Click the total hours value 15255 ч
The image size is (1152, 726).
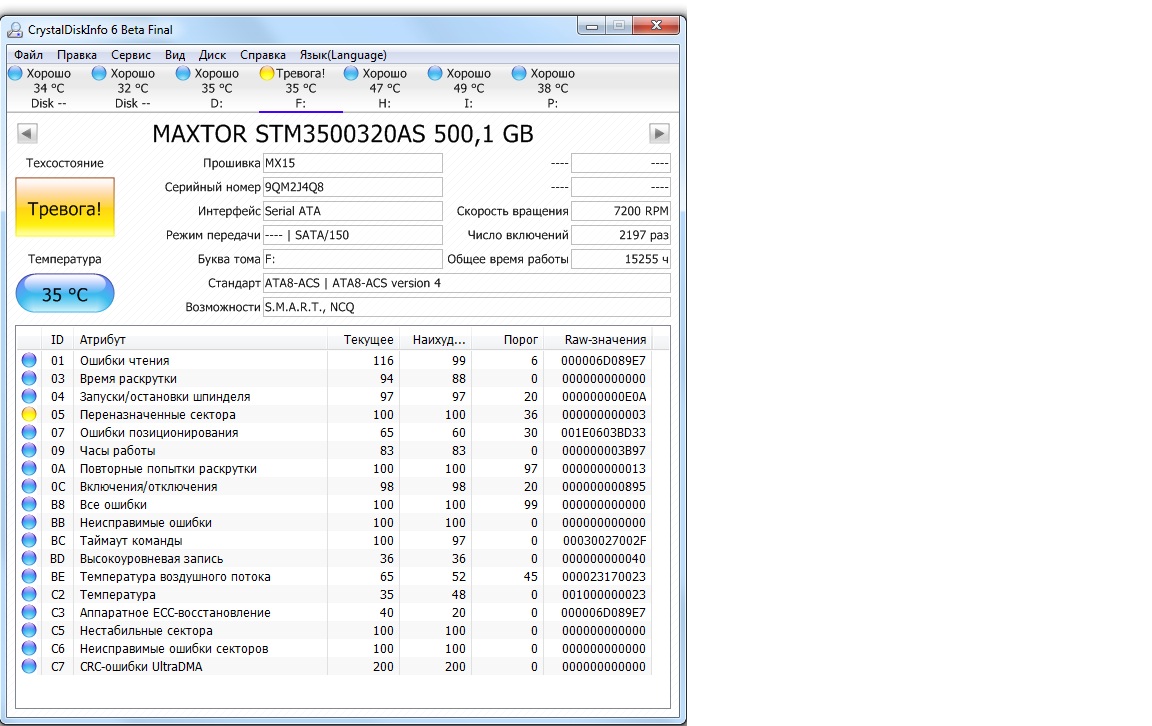(621, 259)
